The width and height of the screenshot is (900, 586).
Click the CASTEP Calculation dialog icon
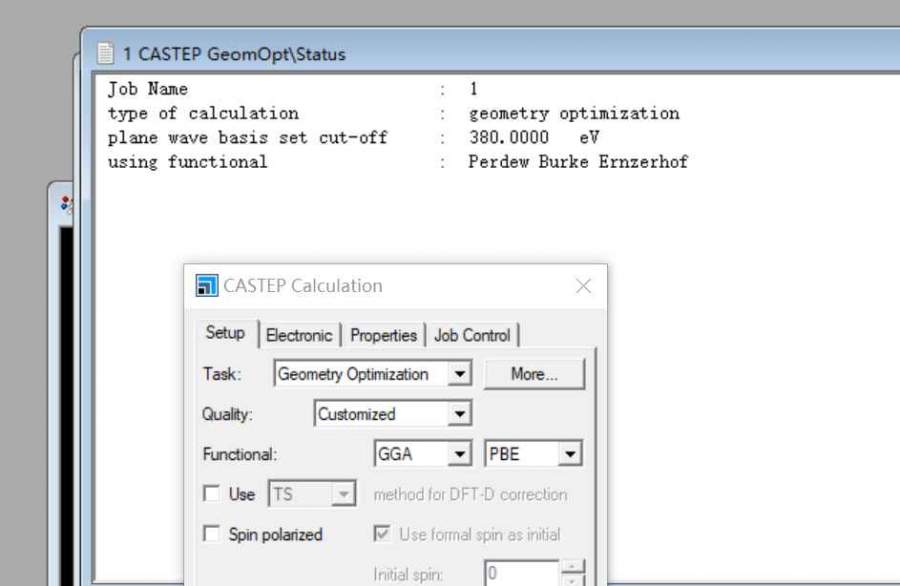[x=207, y=286]
